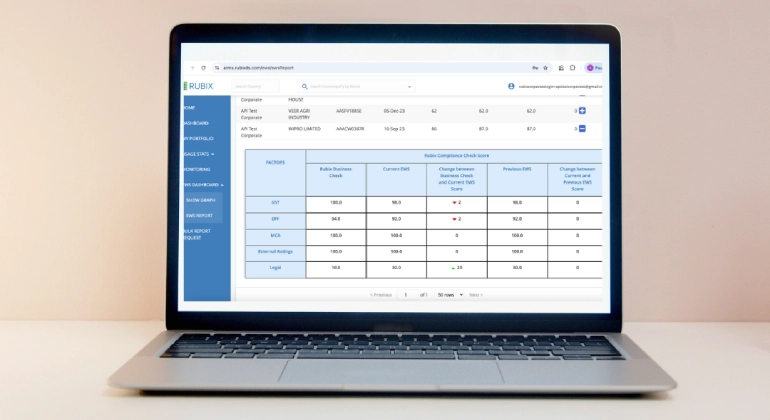Click the user account icon beside the email
Screen dimensions: 770x420
(x=511, y=87)
